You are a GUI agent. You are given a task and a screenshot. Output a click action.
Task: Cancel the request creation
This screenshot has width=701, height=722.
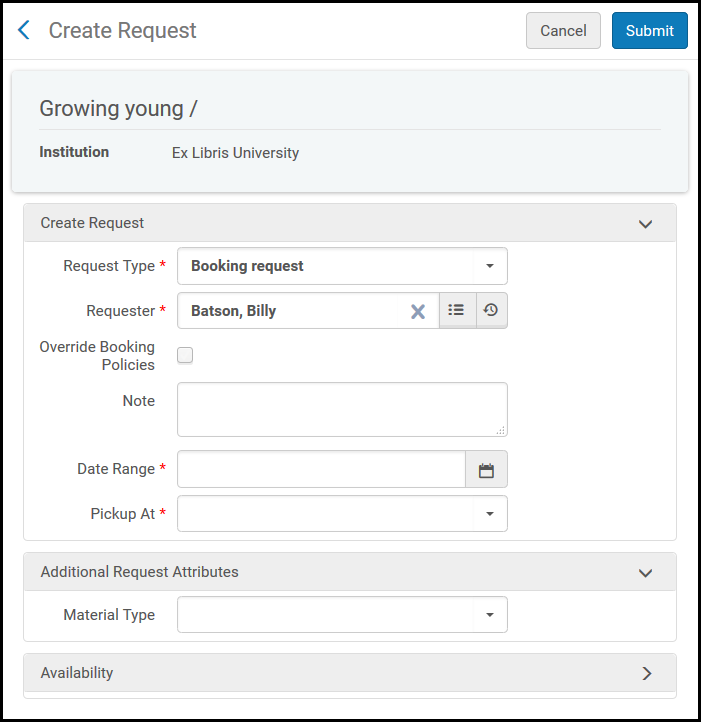(563, 31)
